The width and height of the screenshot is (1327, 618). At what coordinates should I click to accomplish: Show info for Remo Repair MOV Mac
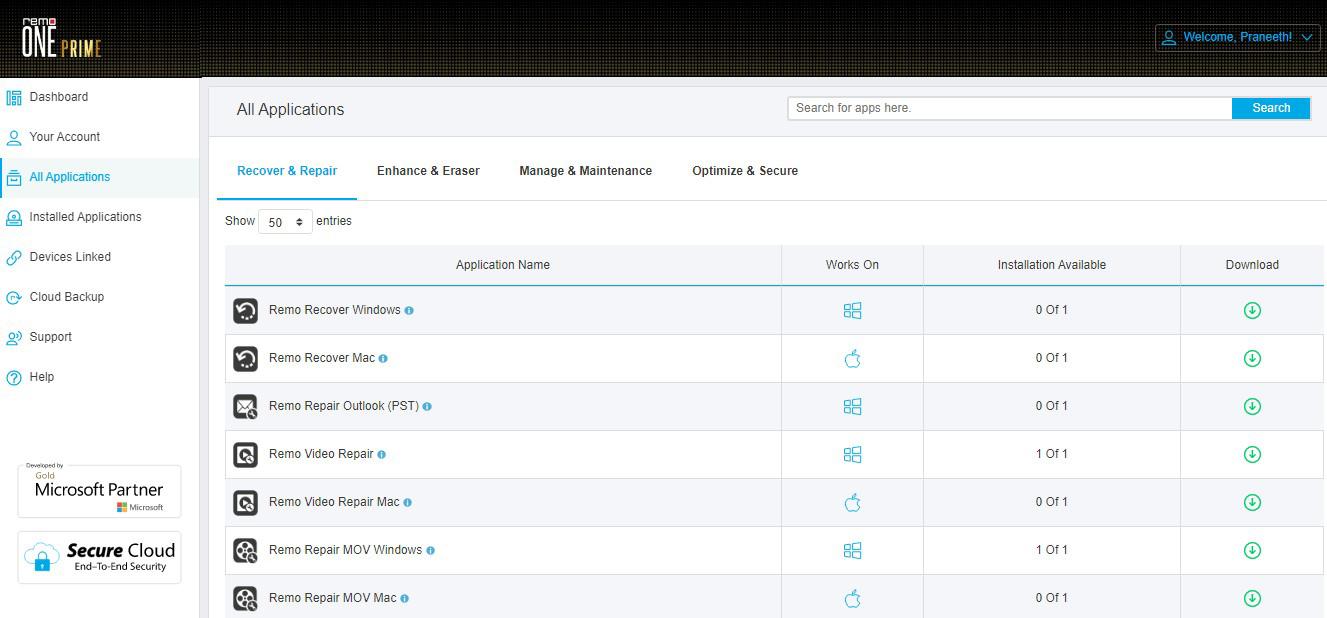(404, 598)
